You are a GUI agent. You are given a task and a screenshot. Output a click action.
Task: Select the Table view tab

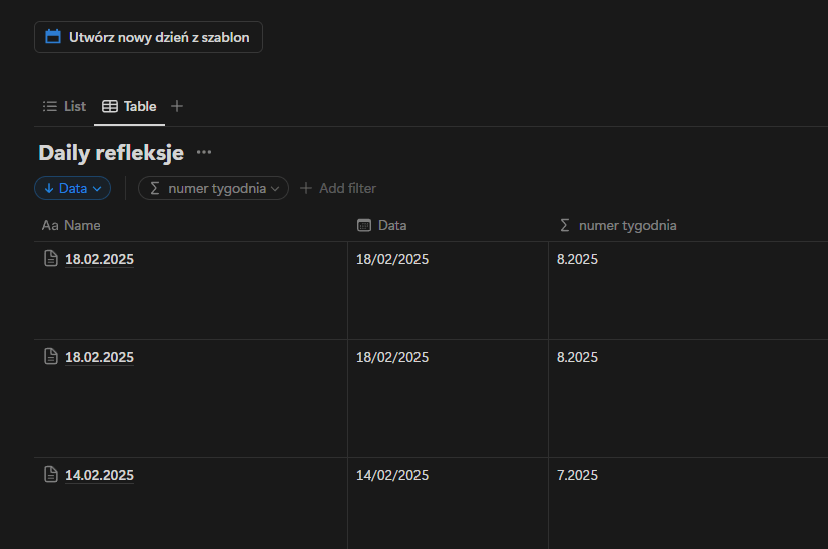130,106
